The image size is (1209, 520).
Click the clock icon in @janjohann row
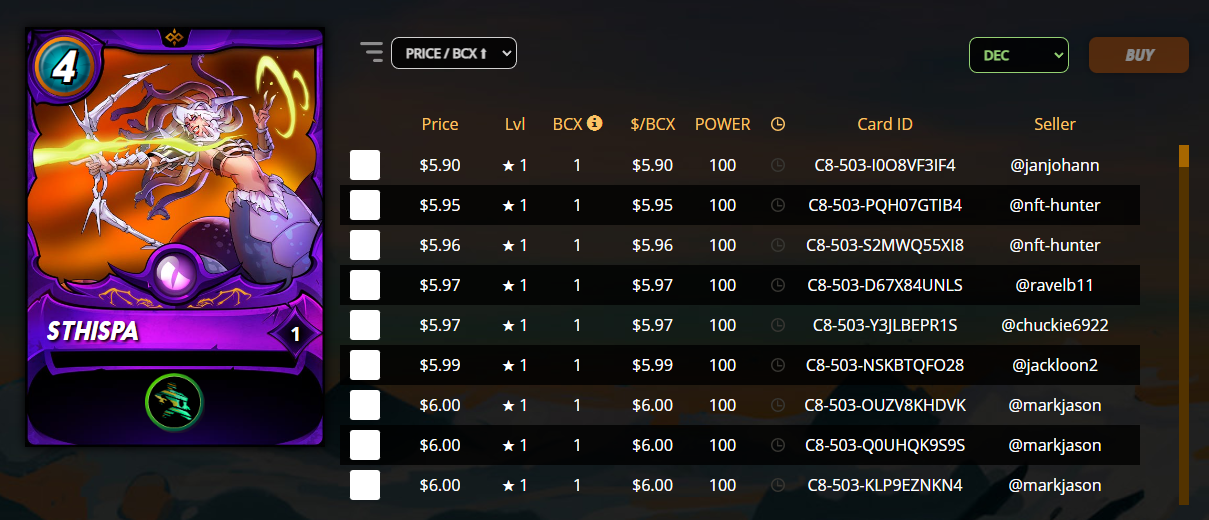778,165
